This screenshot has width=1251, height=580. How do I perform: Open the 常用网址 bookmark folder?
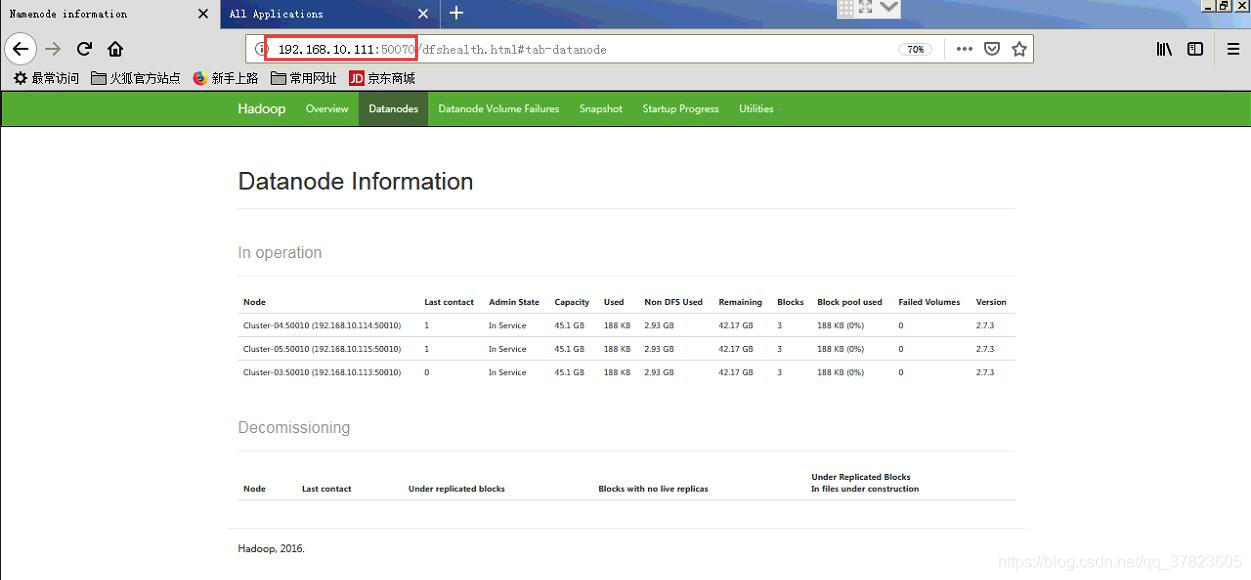[303, 78]
